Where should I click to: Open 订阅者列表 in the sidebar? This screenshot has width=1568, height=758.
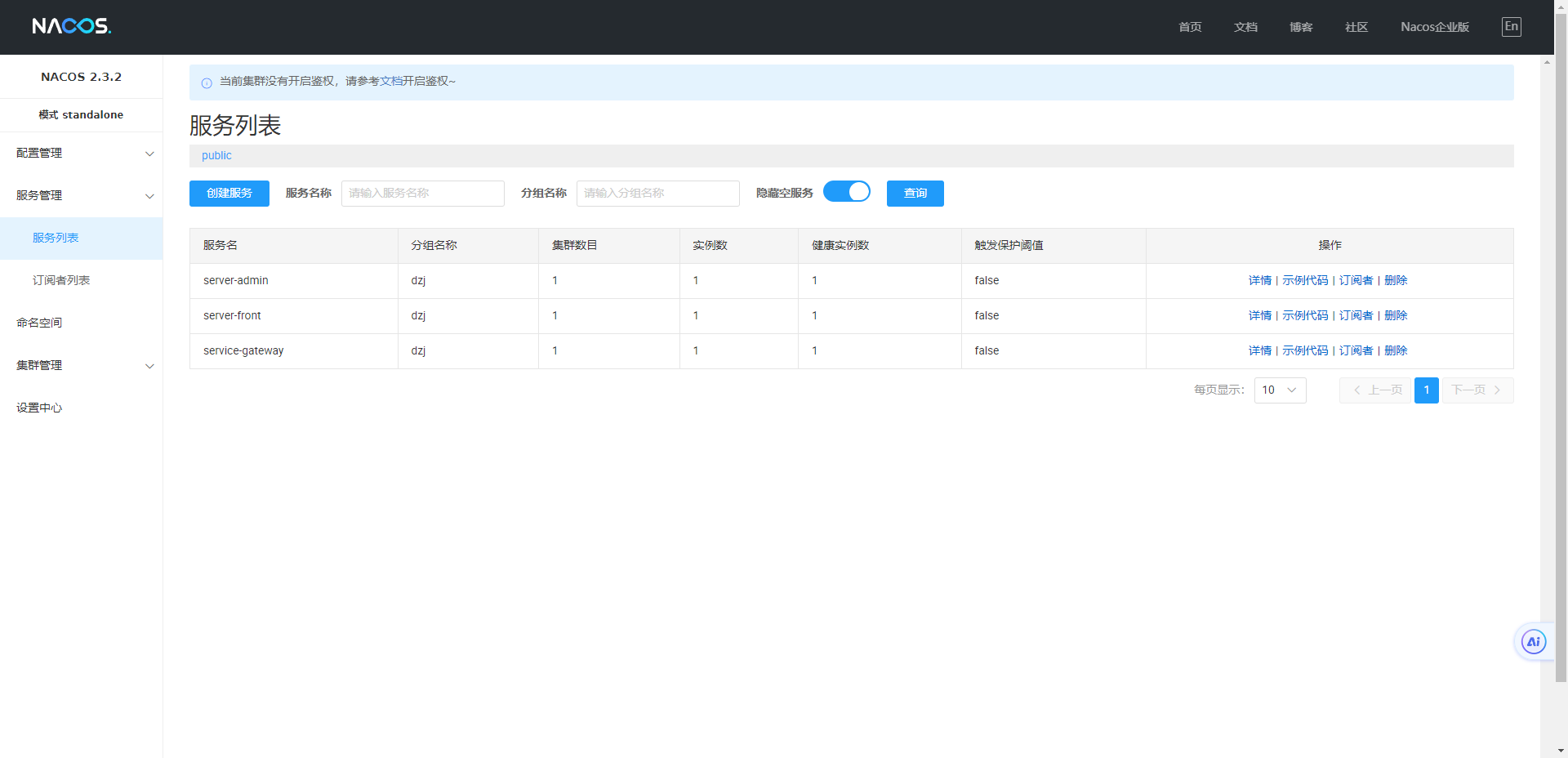tap(61, 280)
